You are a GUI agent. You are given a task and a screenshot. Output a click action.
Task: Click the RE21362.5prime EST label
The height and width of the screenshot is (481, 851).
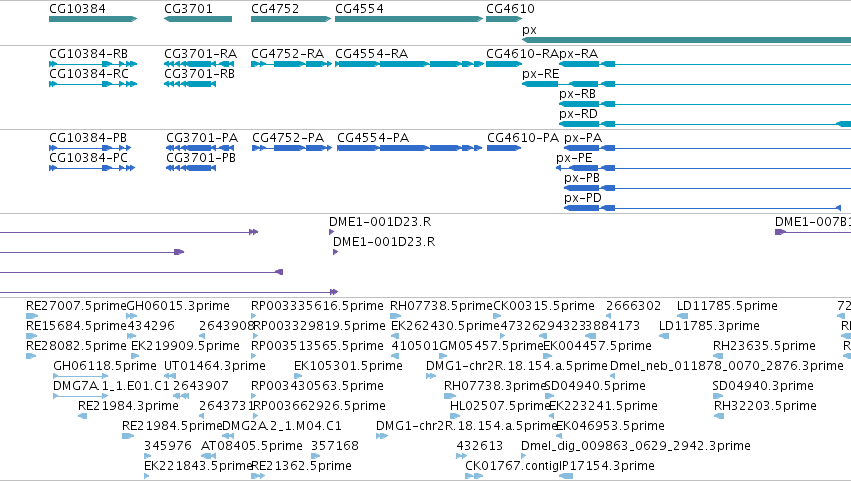coord(301,466)
